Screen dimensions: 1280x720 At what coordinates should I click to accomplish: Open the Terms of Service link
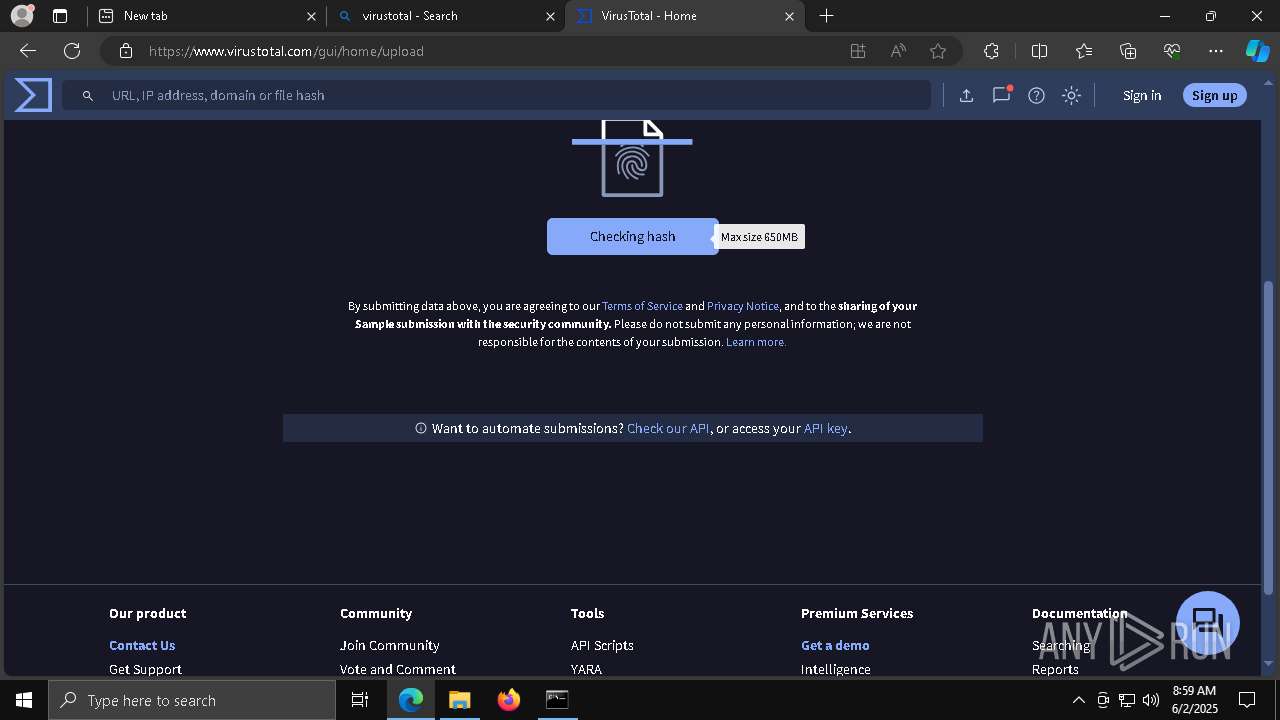coord(642,306)
